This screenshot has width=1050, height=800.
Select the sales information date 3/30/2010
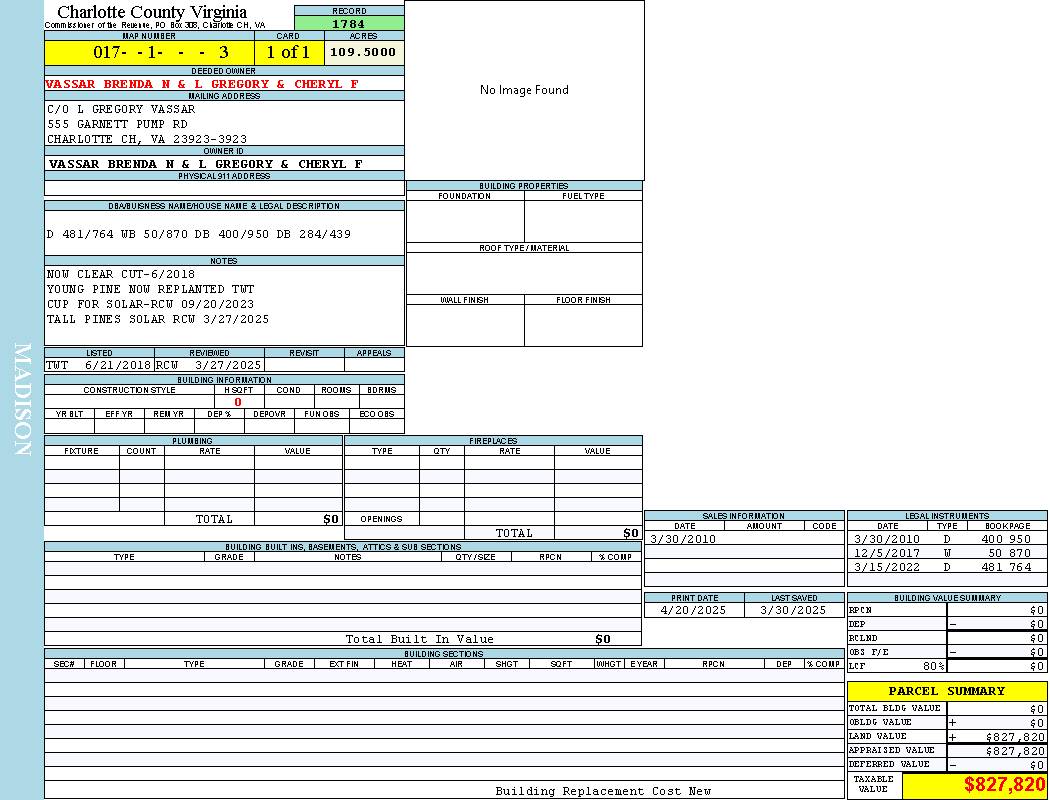click(x=683, y=539)
